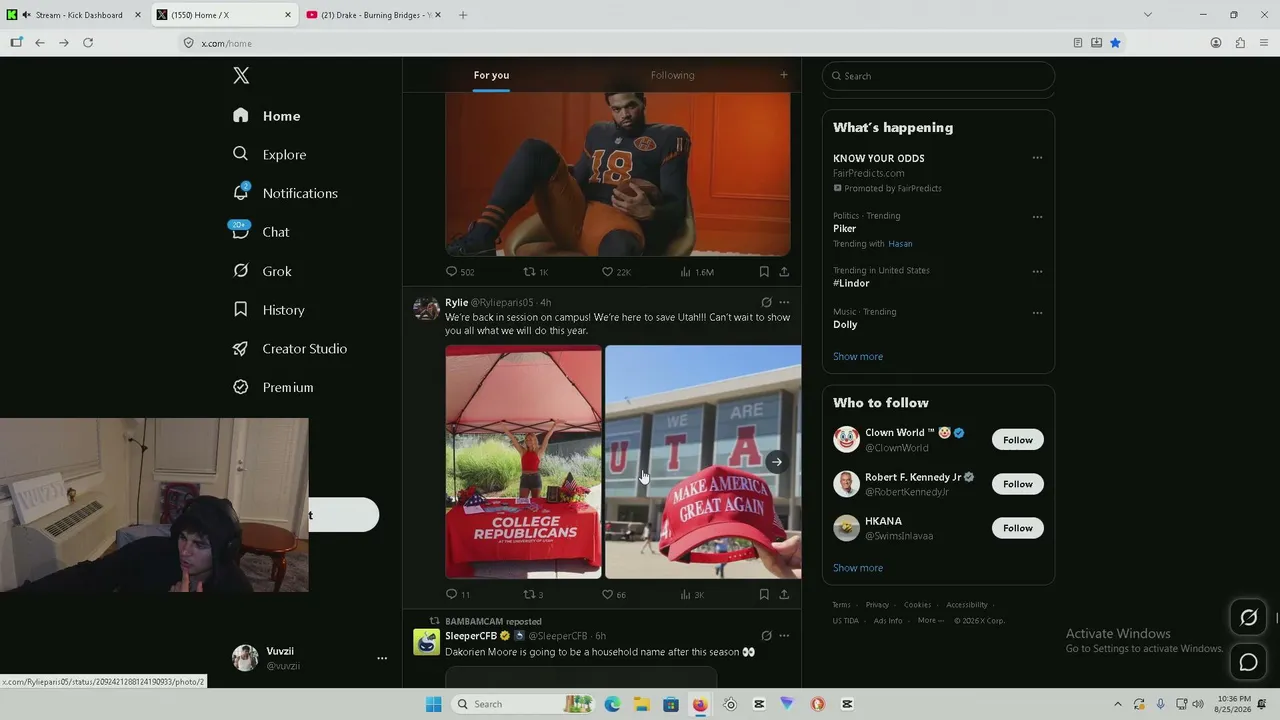Open Premium from the sidebar
Viewport: 1280px width, 720px height.
pos(273,387)
